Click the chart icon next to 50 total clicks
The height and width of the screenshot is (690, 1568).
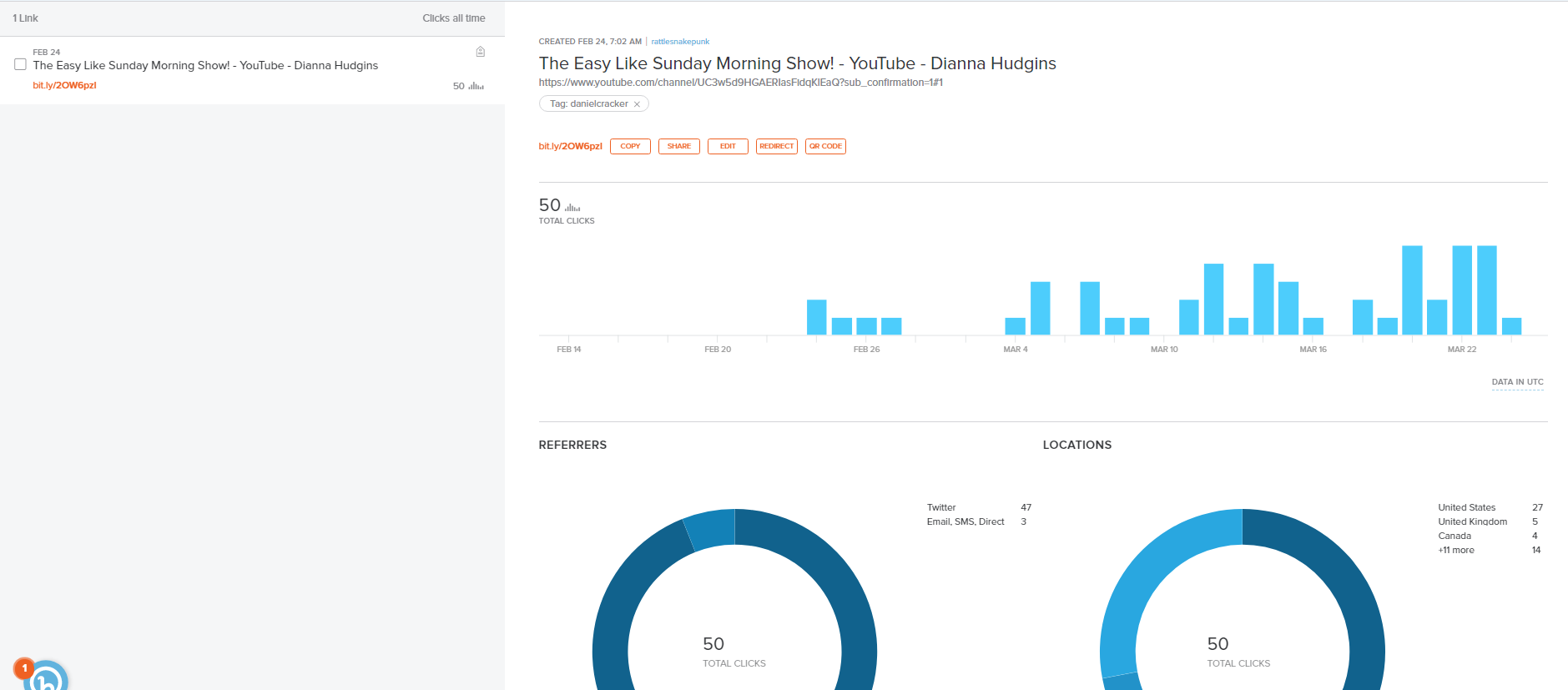(572, 207)
